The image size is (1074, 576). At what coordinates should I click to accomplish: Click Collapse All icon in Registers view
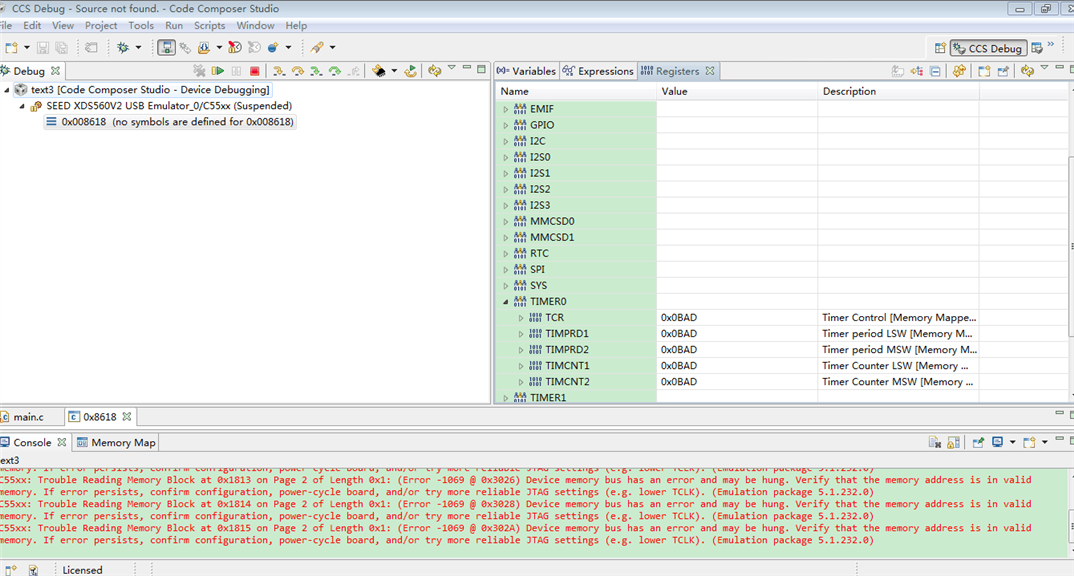(935, 71)
